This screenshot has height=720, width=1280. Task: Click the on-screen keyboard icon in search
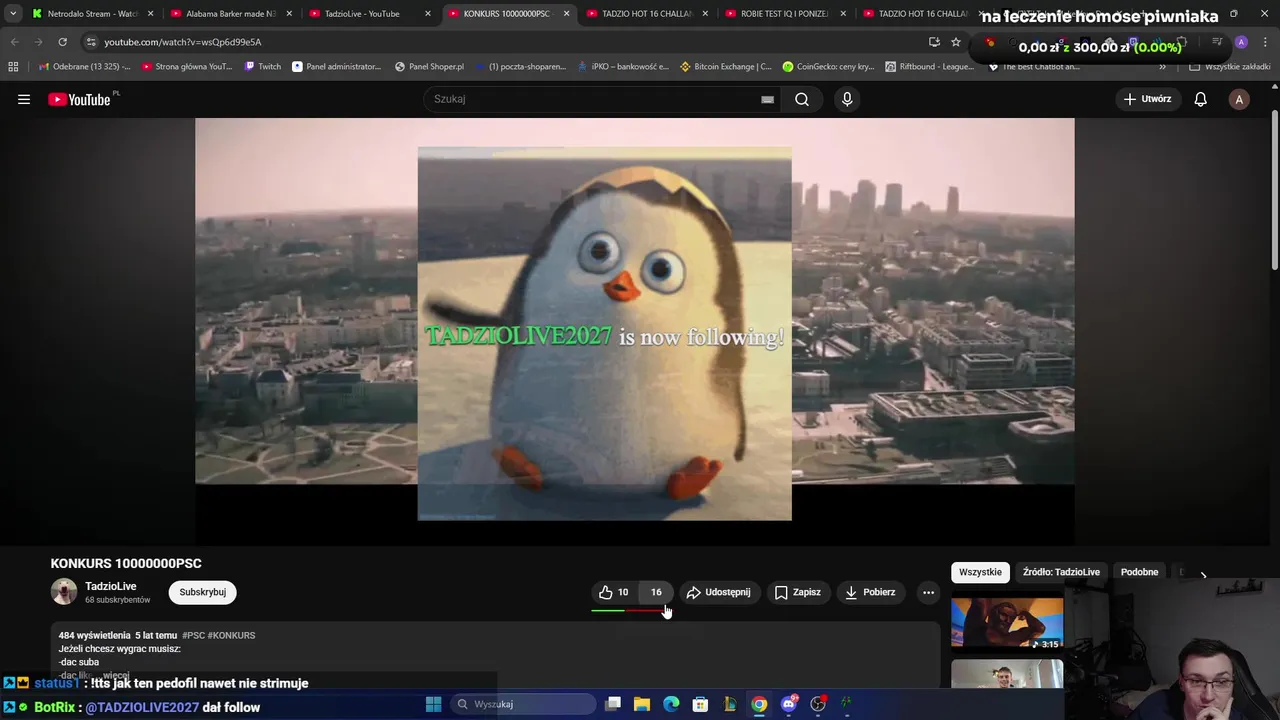point(767,99)
